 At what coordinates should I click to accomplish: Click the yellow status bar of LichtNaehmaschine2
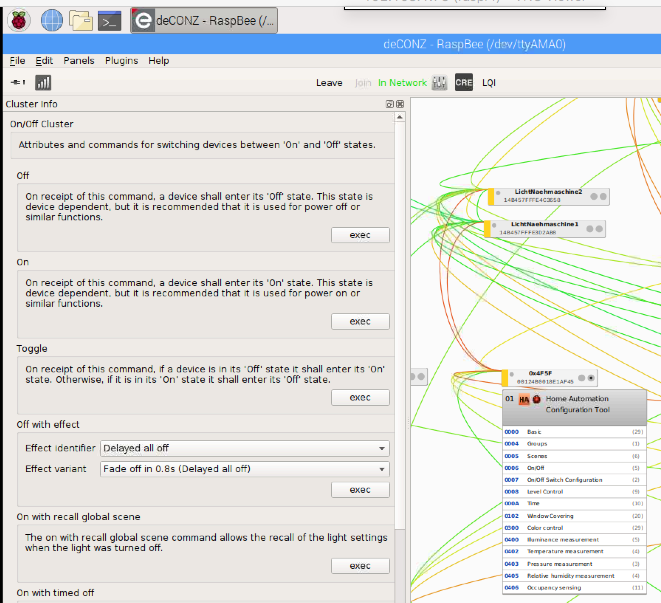tap(491, 197)
